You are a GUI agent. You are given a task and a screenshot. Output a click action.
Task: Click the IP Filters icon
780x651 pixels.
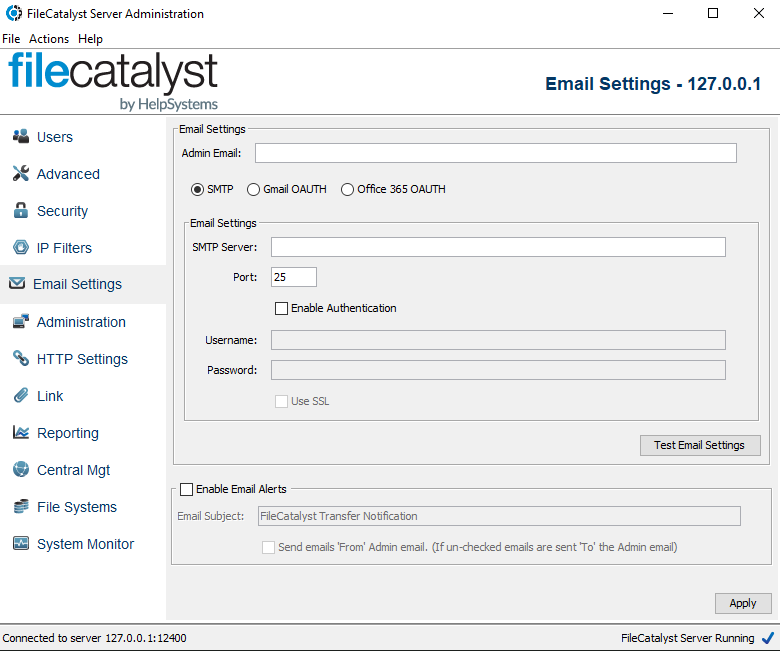[x=21, y=247]
